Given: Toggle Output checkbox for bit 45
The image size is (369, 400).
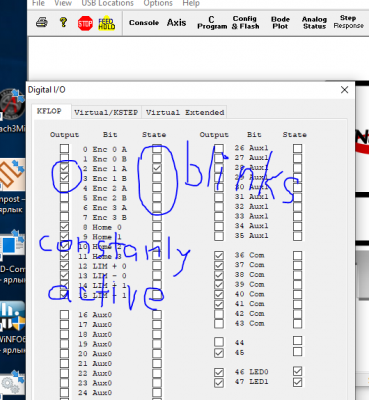Looking at the screenshot, I should [x=219, y=353].
